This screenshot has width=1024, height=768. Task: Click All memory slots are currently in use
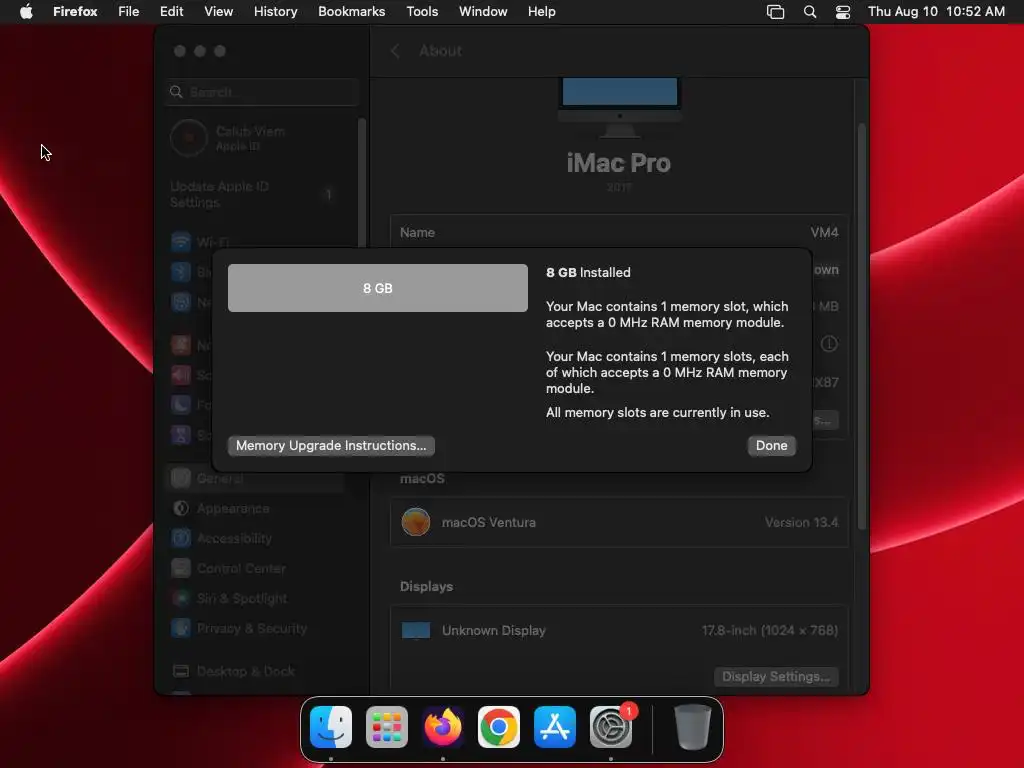coord(658,413)
